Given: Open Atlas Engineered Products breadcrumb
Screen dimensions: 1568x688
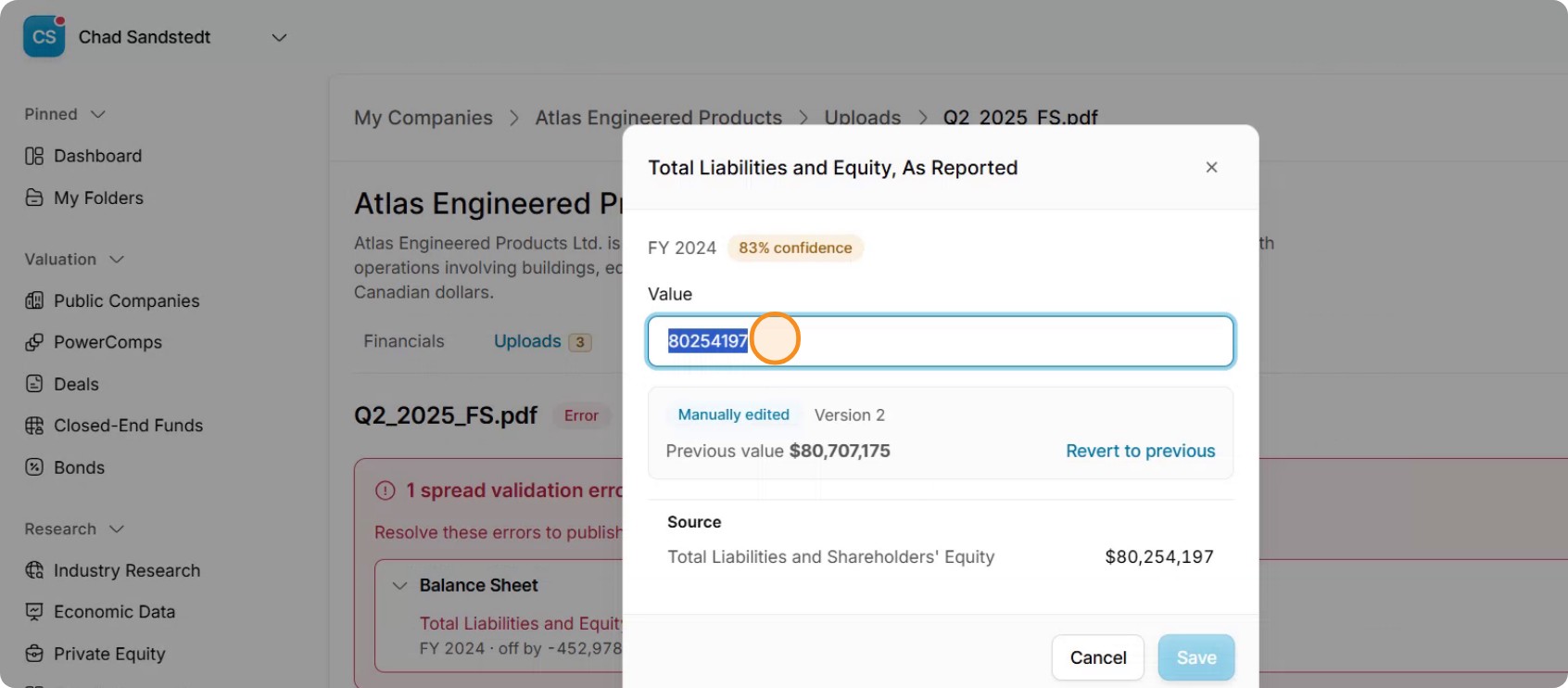Looking at the screenshot, I should tap(659, 118).
